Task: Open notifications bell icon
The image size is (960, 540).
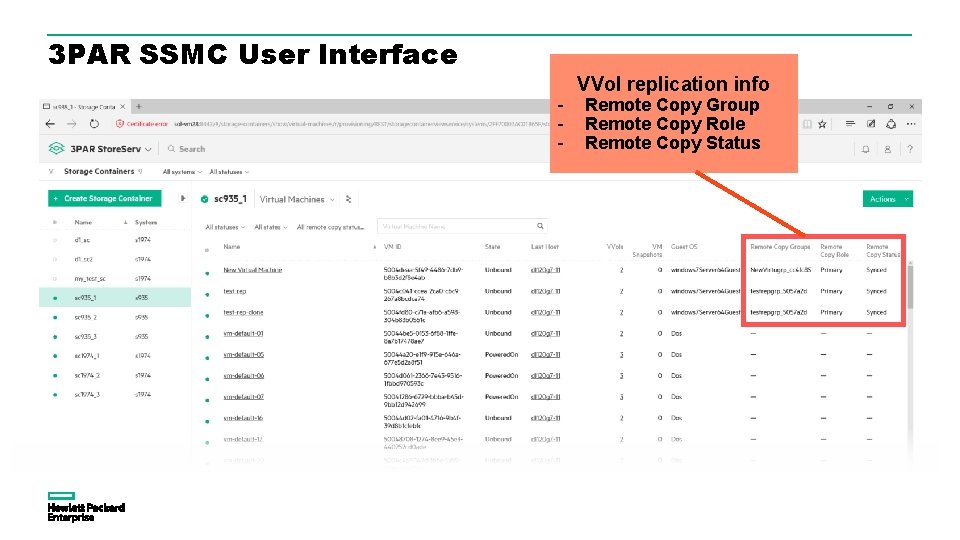Action: tap(865, 149)
